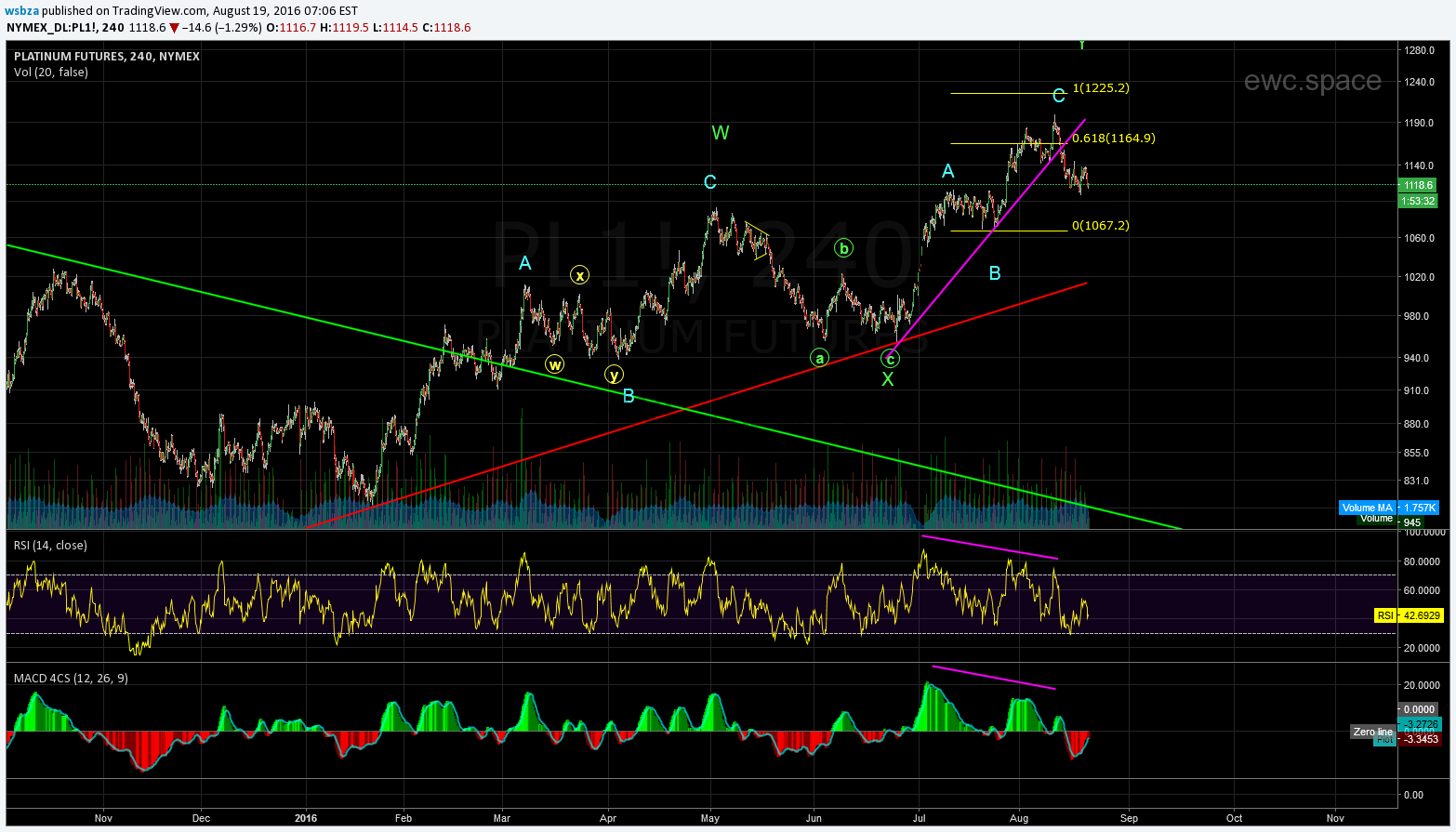
Task: Click the 0(1067.2) Fibonacci level label
Action: click(x=1101, y=226)
